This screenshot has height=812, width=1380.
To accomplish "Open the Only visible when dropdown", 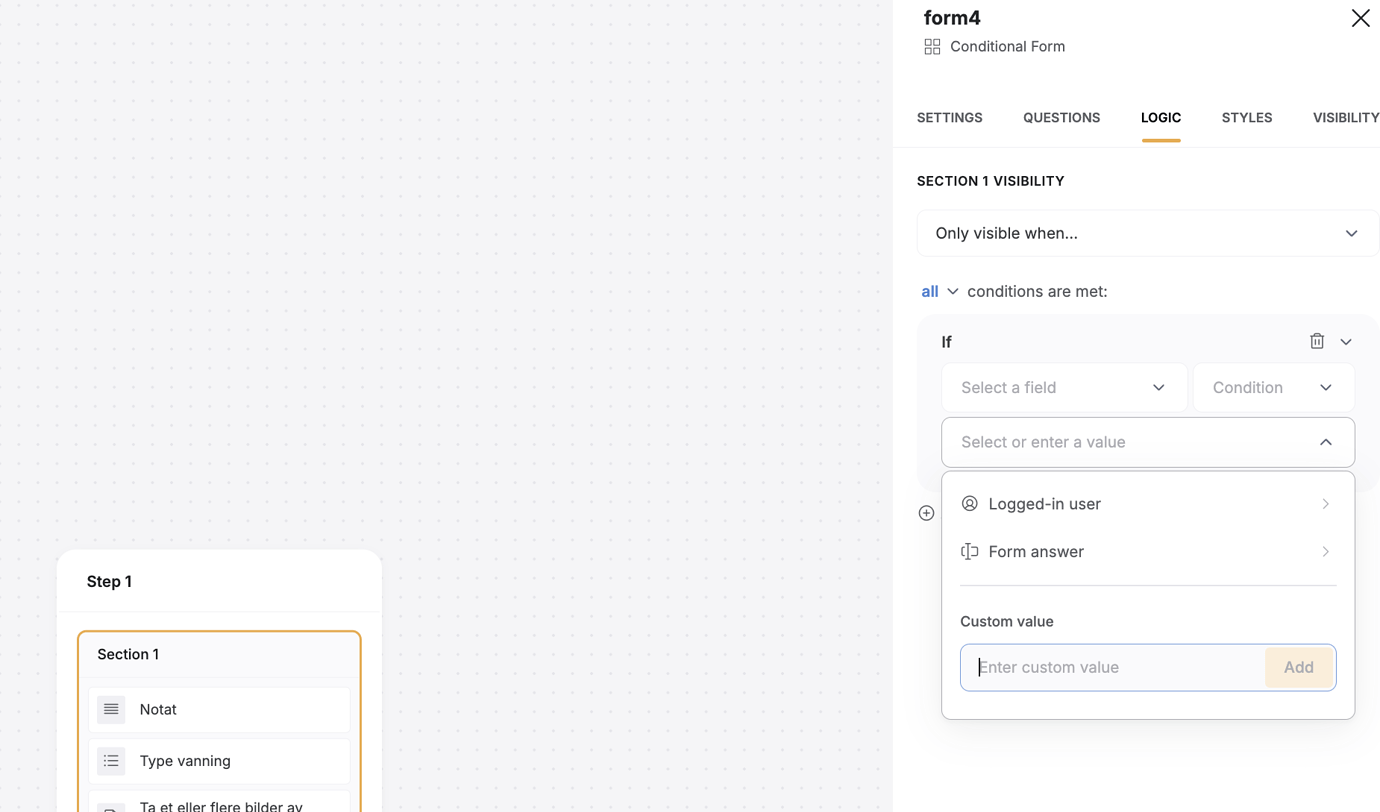I will click(1148, 233).
